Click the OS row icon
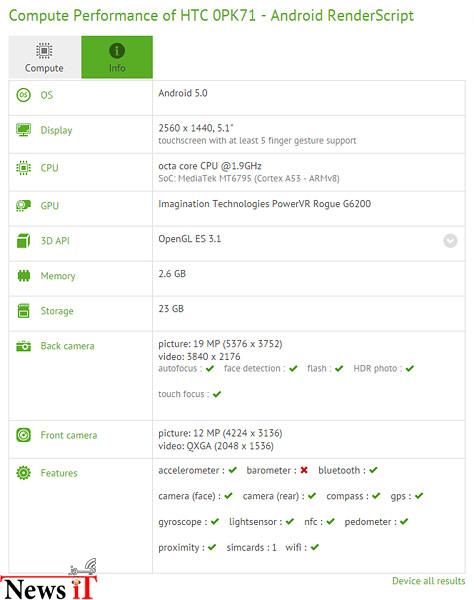The width and height of the screenshot is (474, 600). [x=23, y=95]
